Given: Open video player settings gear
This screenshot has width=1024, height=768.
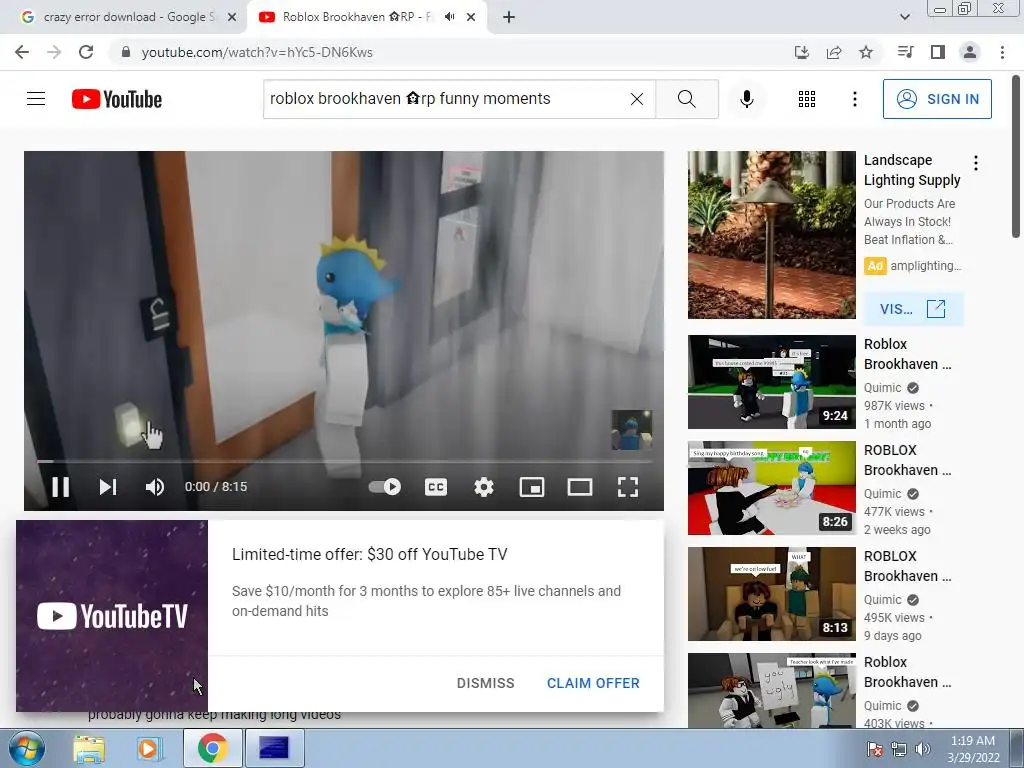Looking at the screenshot, I should [x=484, y=487].
